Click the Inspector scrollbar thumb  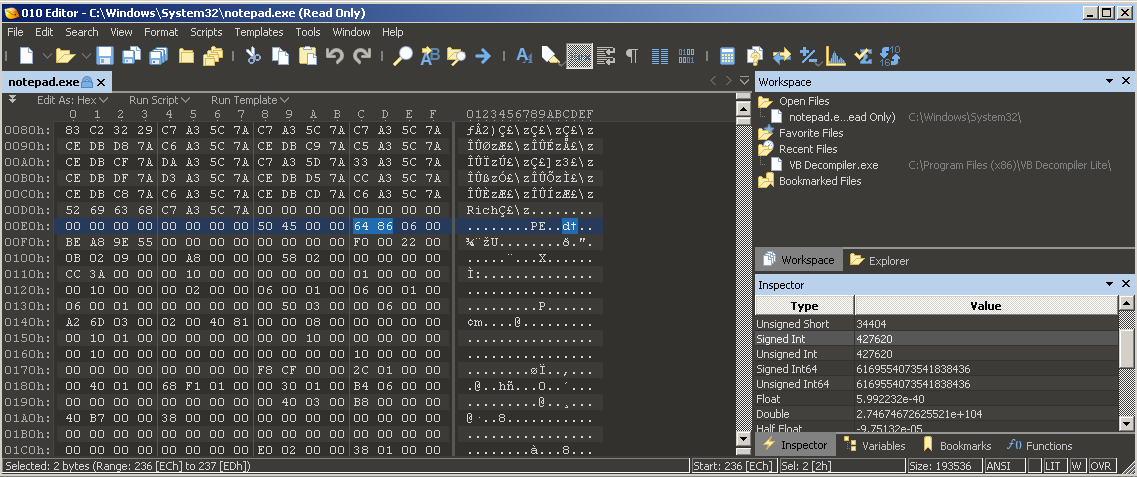[1125, 349]
